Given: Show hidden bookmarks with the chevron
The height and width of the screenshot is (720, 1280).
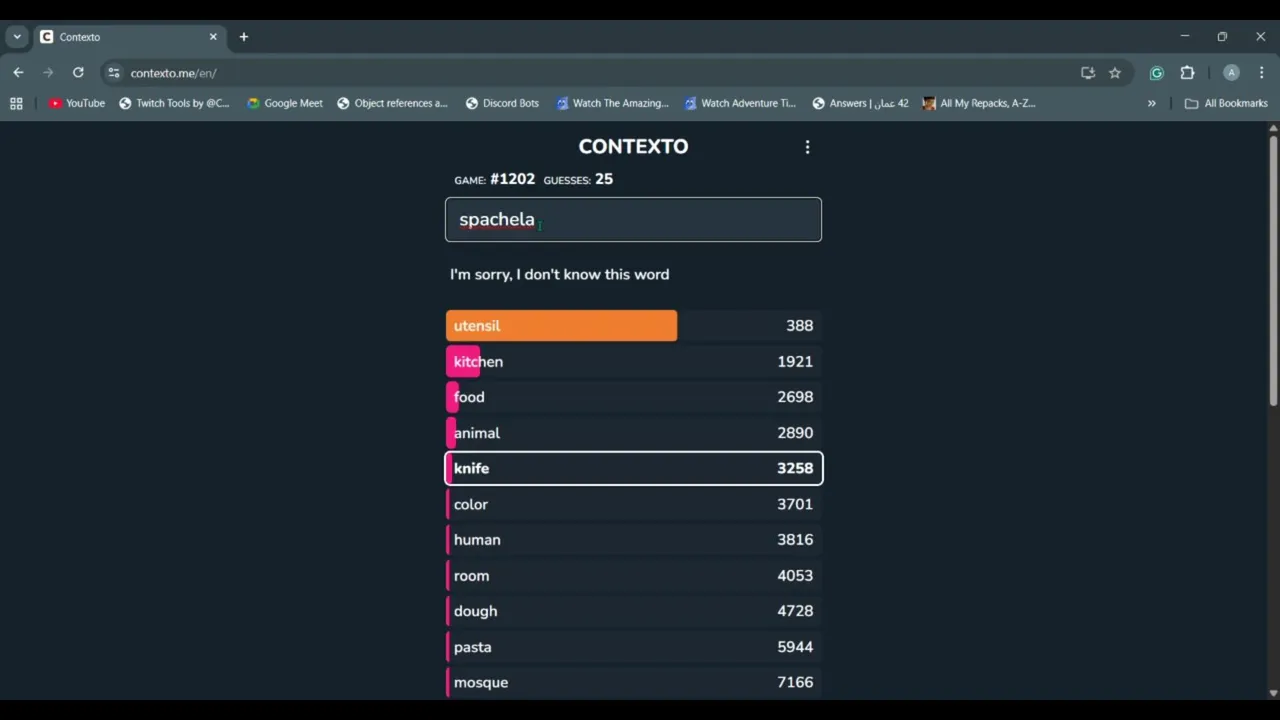Looking at the screenshot, I should 1151,103.
